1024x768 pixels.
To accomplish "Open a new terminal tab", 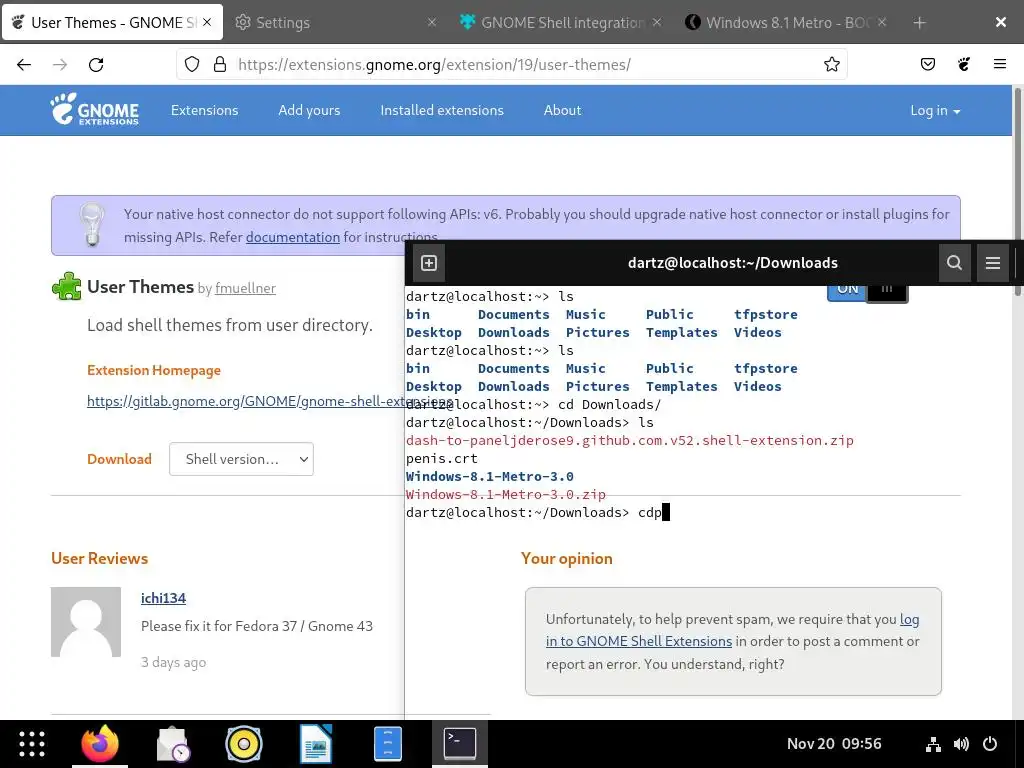I will click(429, 263).
